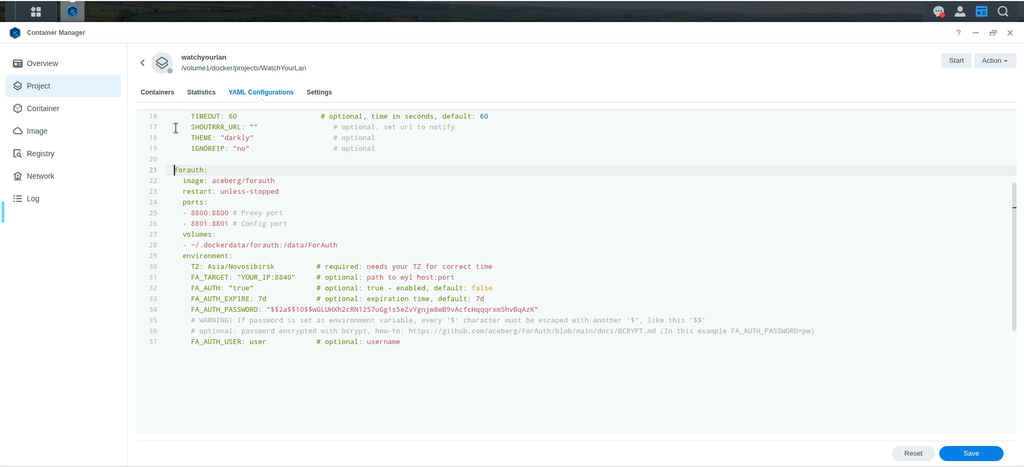Switch to the Settings tab
This screenshot has width=1024, height=467.
point(319,92)
